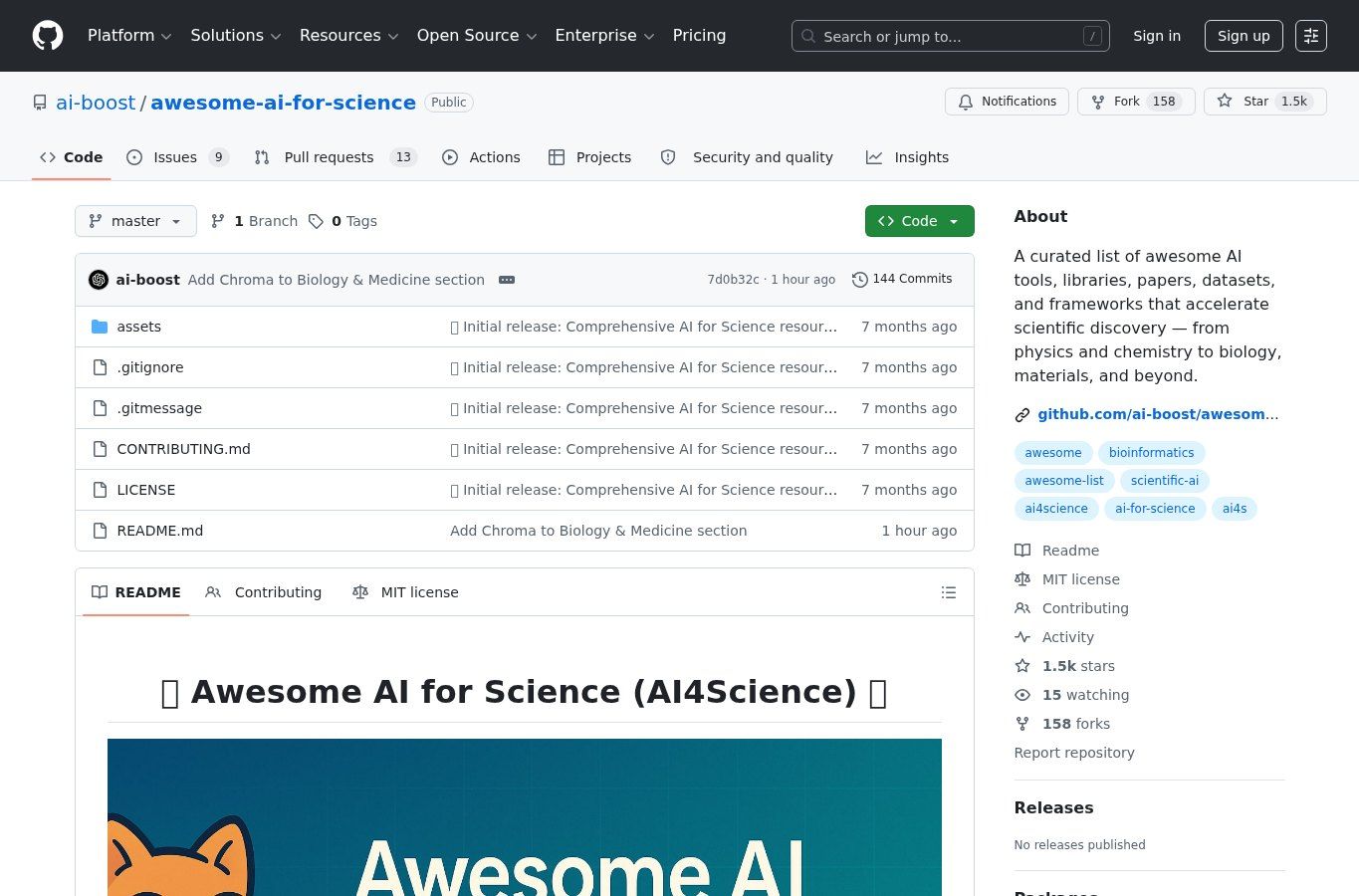Image resolution: width=1359 pixels, height=896 pixels.
Task: Open the Projects tab
Action: (590, 157)
